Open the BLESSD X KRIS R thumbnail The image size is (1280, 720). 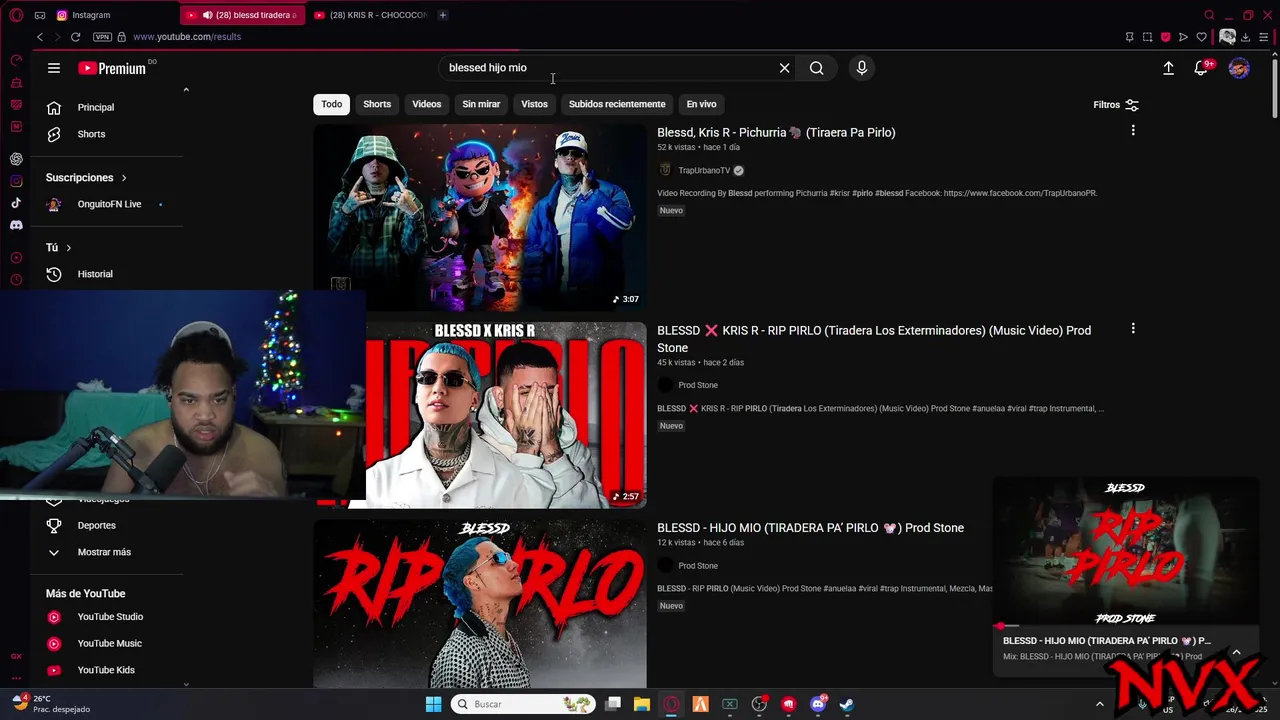tap(506, 415)
